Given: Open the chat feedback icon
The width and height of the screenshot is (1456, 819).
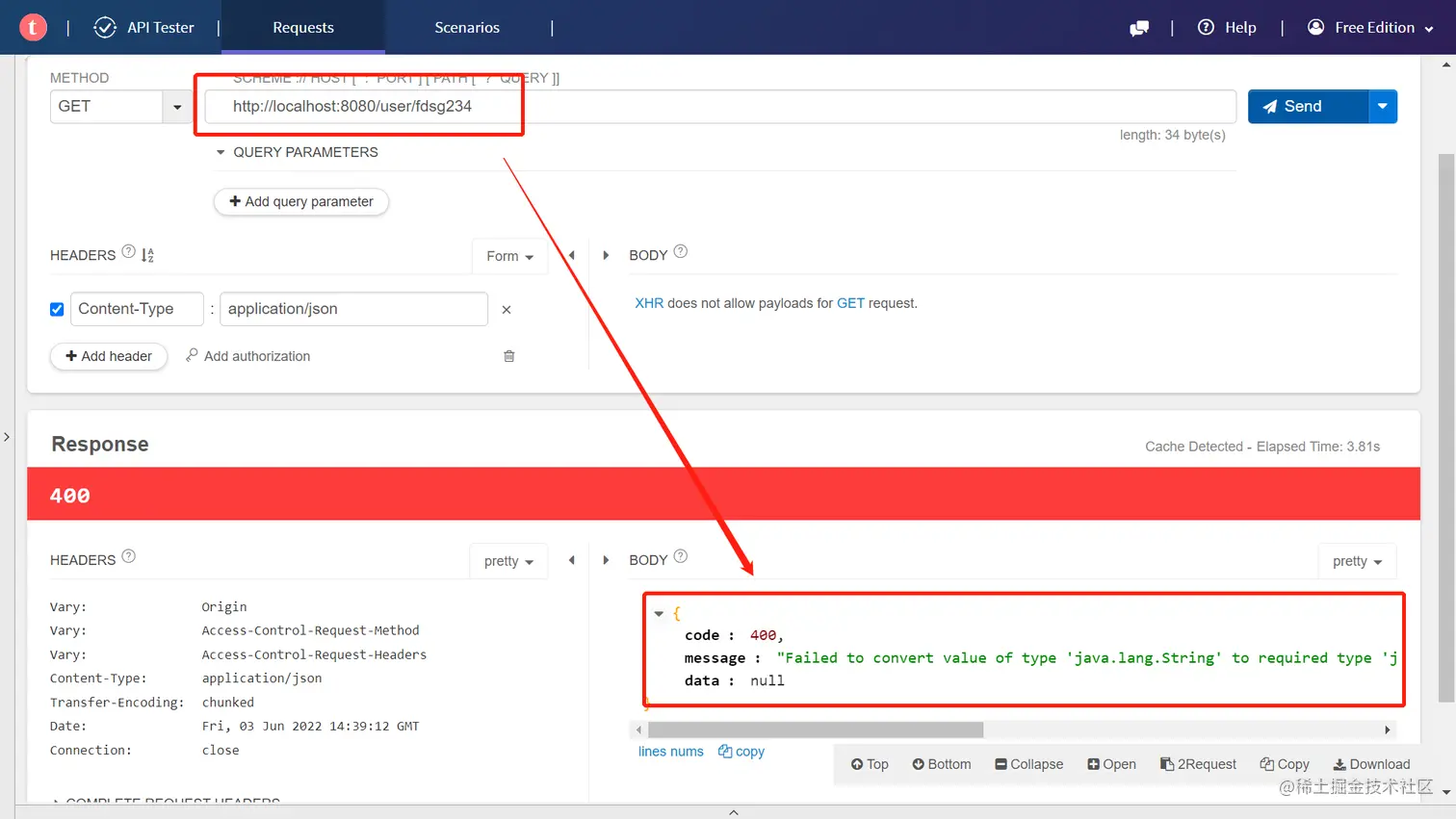Looking at the screenshot, I should tap(1139, 28).
